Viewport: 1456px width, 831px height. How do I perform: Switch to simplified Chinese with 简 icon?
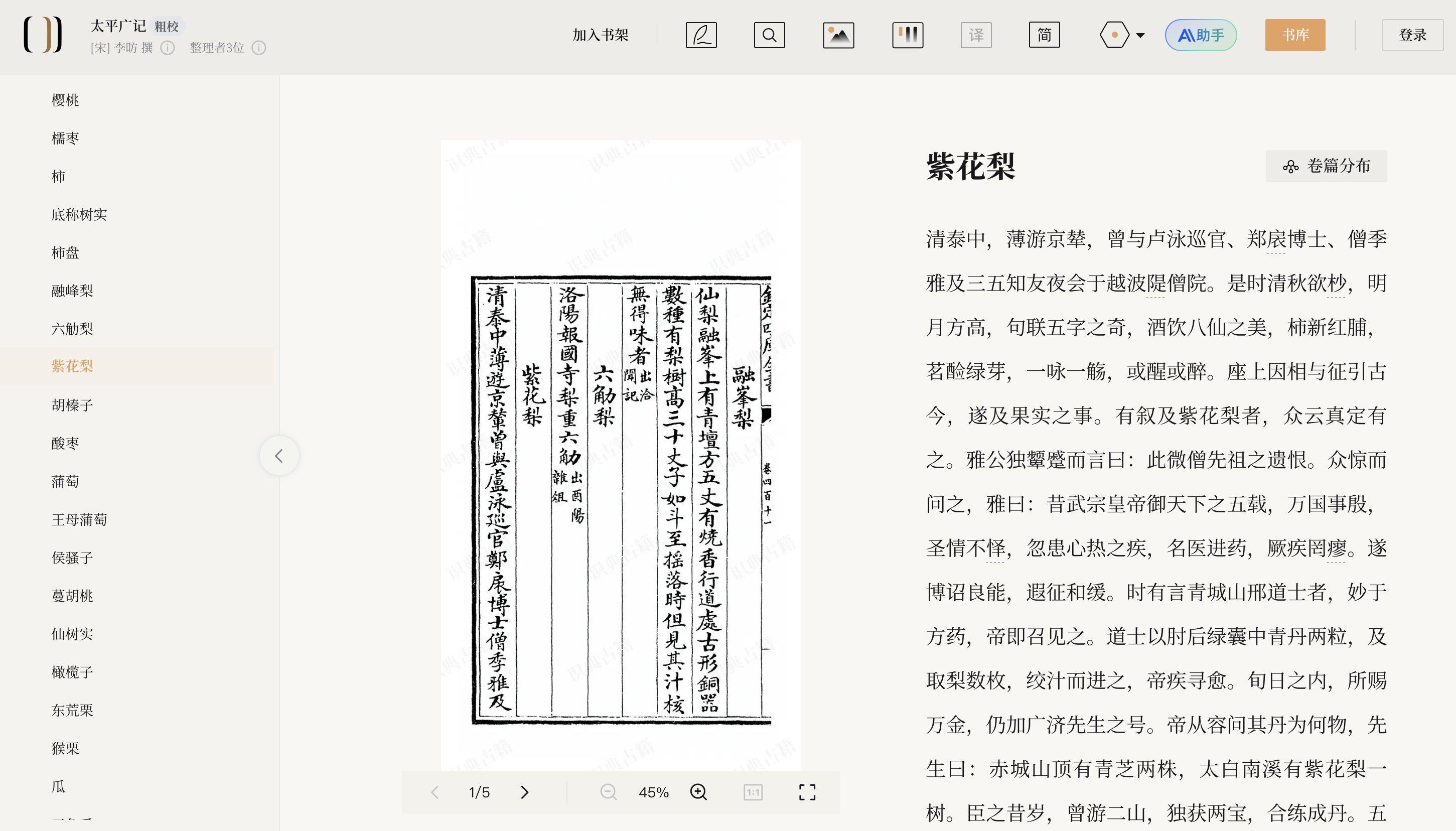pos(1045,35)
